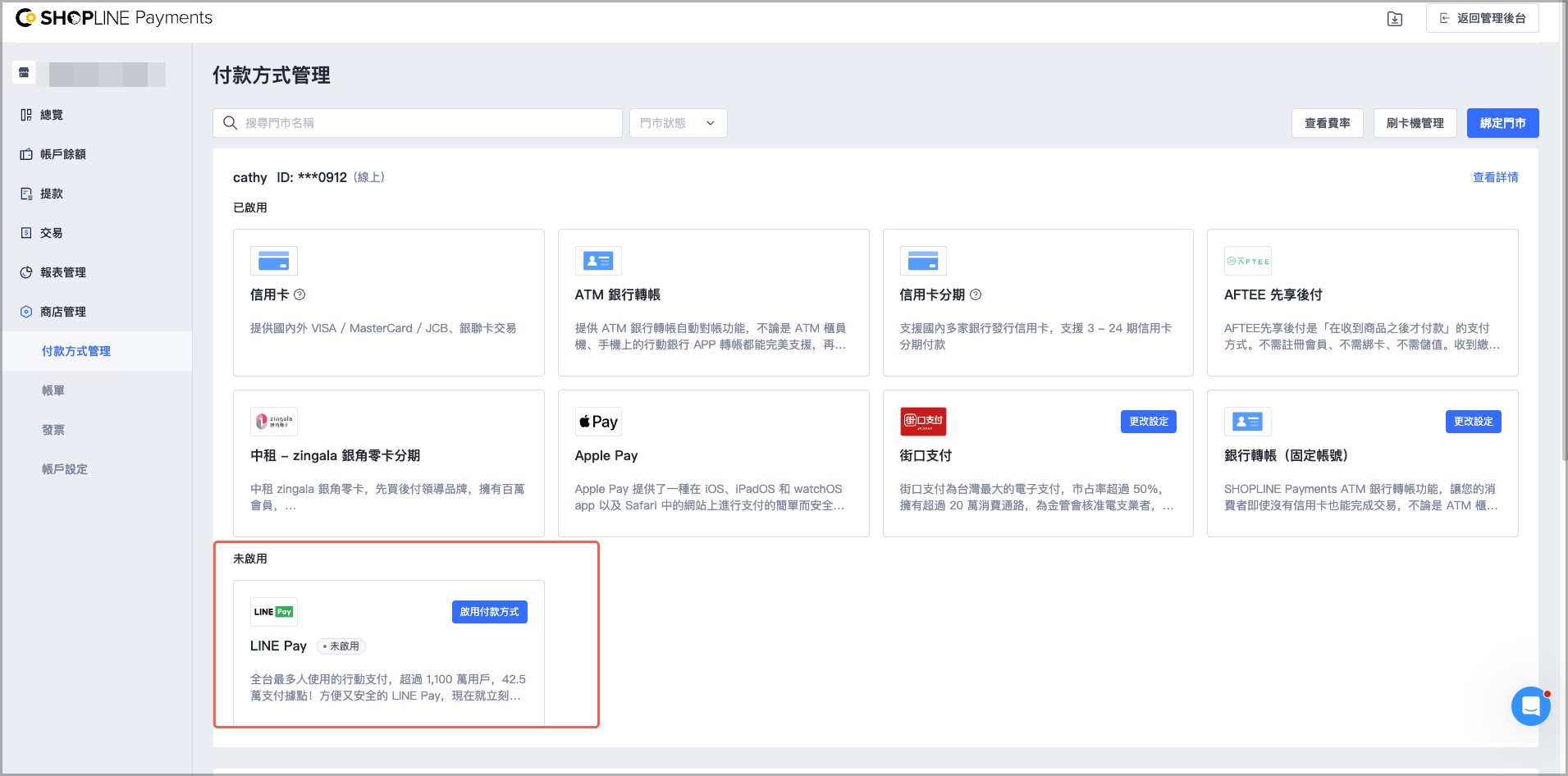The height and width of the screenshot is (776, 1568).
Task: Click the store icon in sidebar
Action: point(24,73)
